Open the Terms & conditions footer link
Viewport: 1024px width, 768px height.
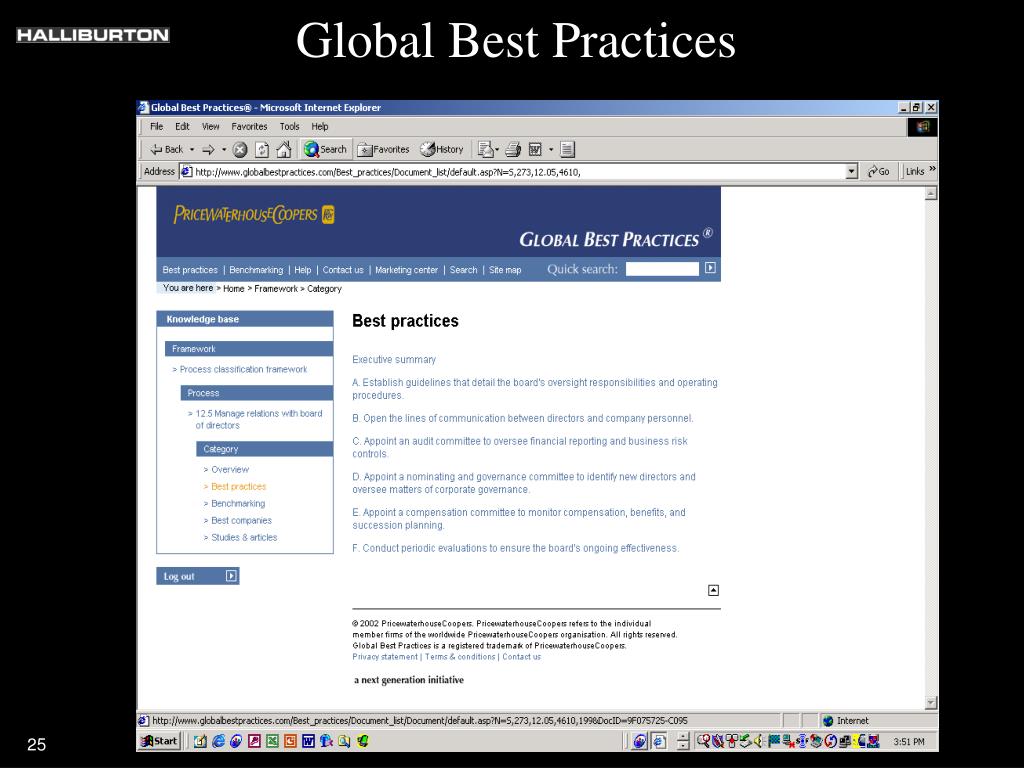(x=460, y=657)
